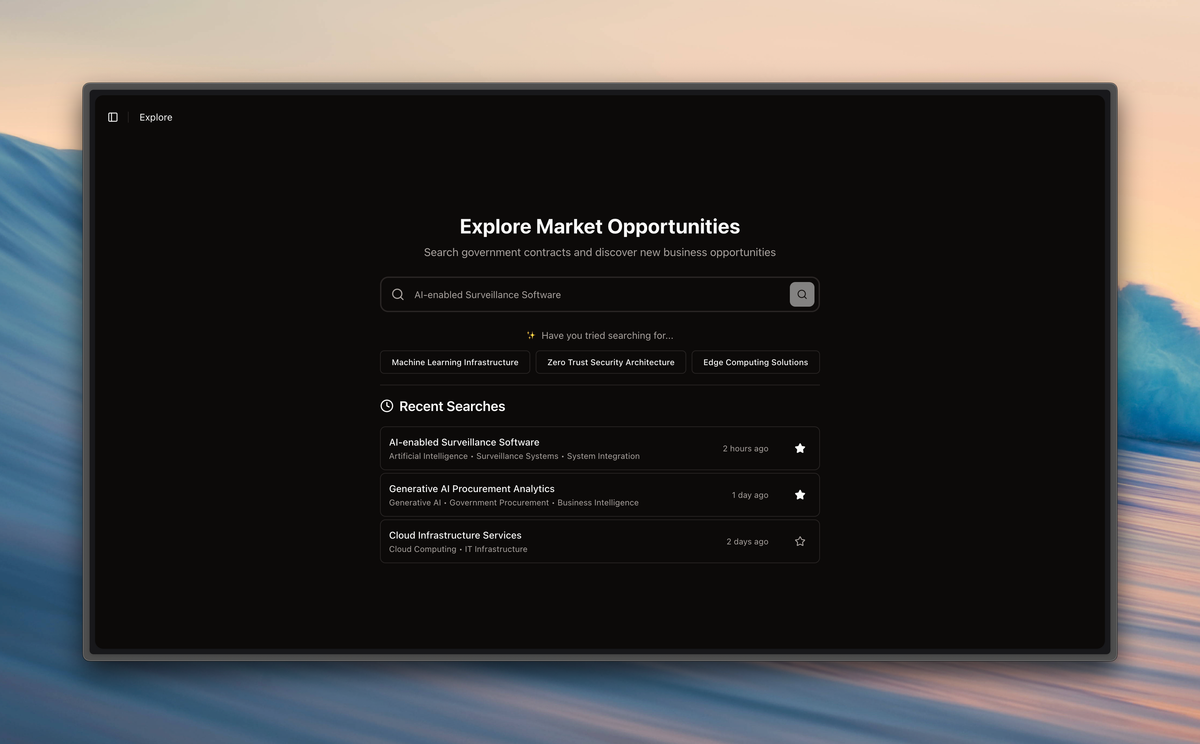Open the AI-enabled Surveillance Software recent search

[x=464, y=442]
